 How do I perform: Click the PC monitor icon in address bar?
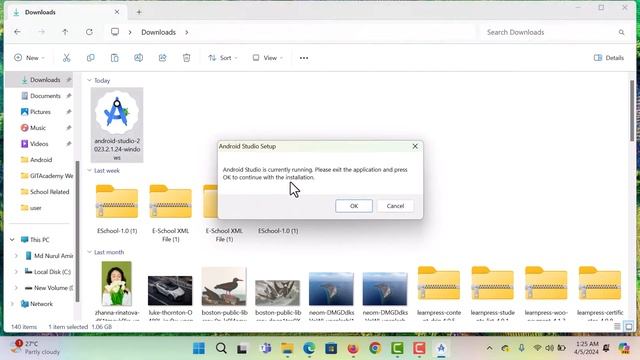click(115, 32)
